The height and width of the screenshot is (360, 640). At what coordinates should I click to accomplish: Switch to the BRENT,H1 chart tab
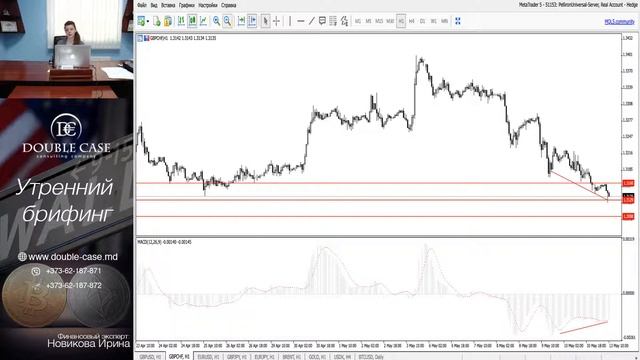pos(291,356)
